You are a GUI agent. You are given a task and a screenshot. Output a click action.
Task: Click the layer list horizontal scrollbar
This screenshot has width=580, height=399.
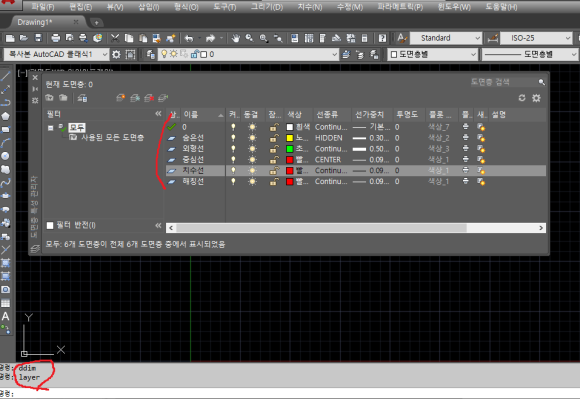point(321,228)
